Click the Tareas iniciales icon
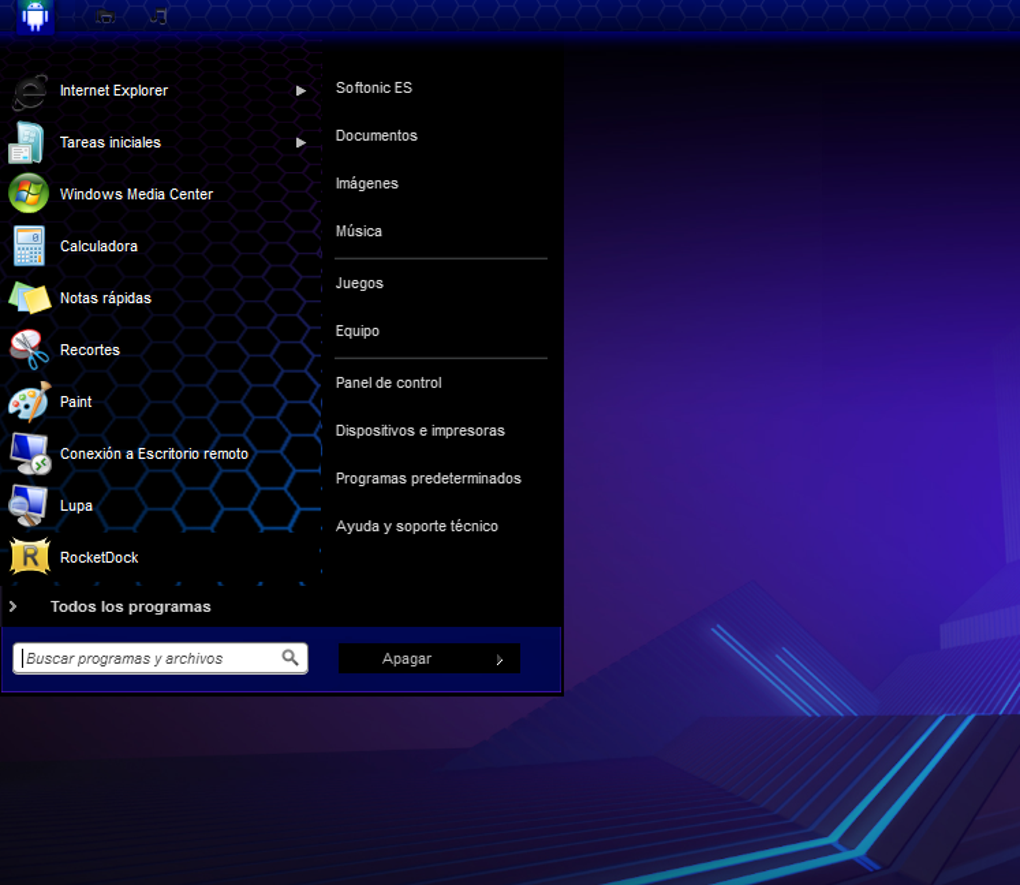The image size is (1020, 885). [27, 143]
